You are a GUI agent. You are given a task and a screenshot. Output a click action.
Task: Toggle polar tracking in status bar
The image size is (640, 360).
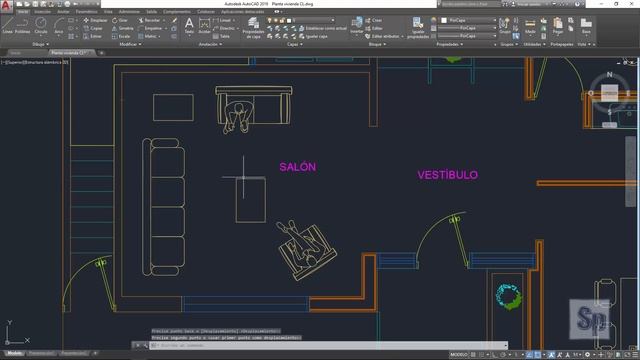(503, 355)
